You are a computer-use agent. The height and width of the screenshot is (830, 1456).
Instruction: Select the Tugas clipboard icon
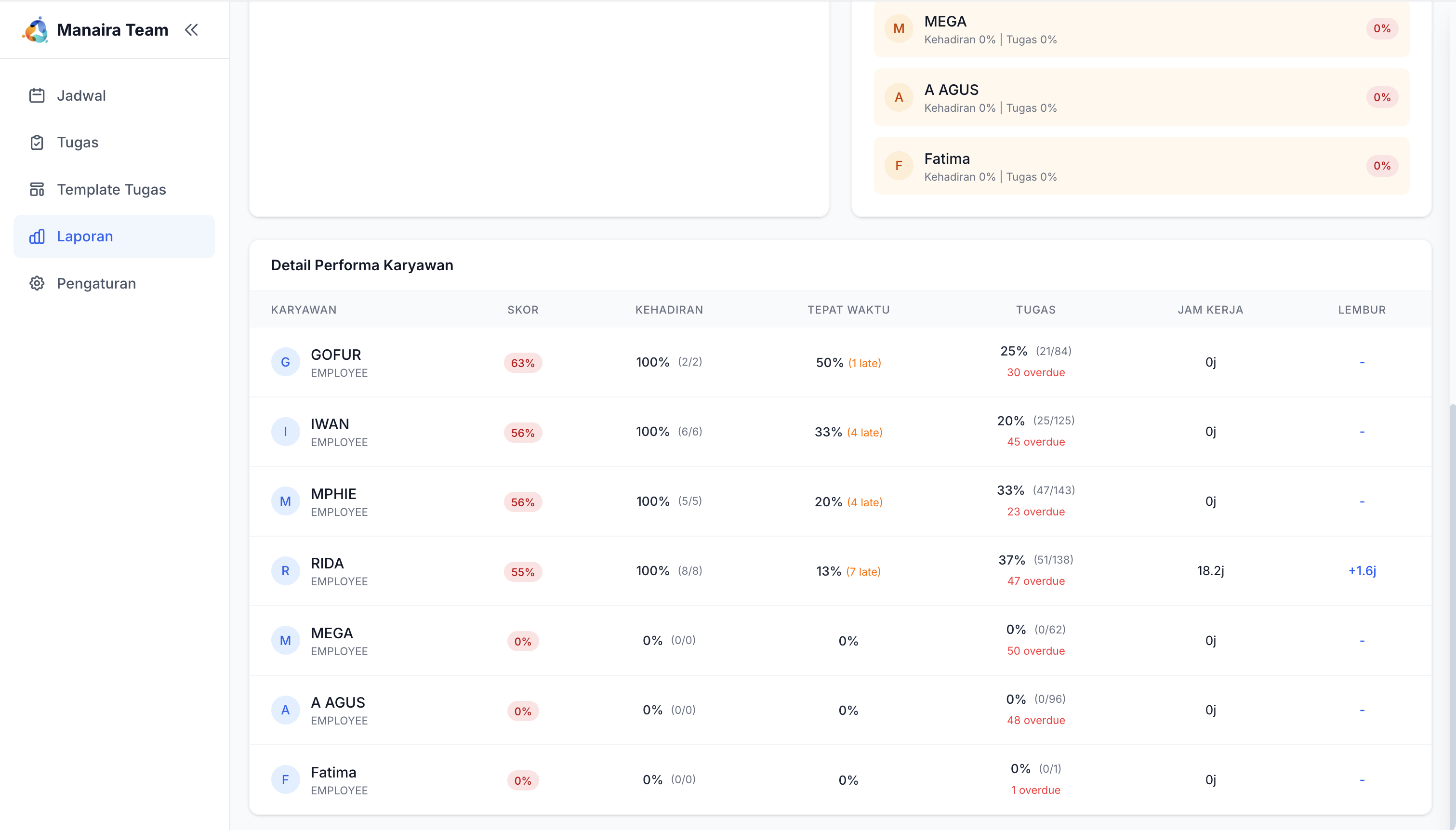(37, 142)
